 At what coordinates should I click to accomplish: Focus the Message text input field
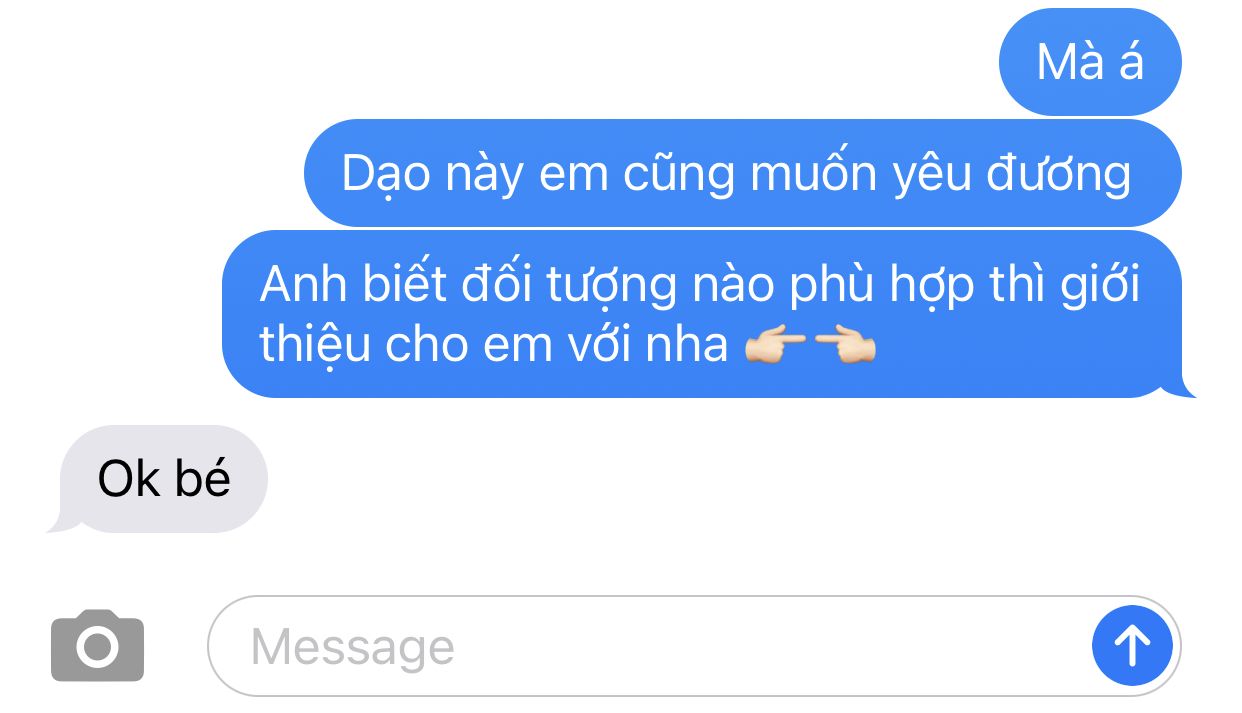coord(694,645)
